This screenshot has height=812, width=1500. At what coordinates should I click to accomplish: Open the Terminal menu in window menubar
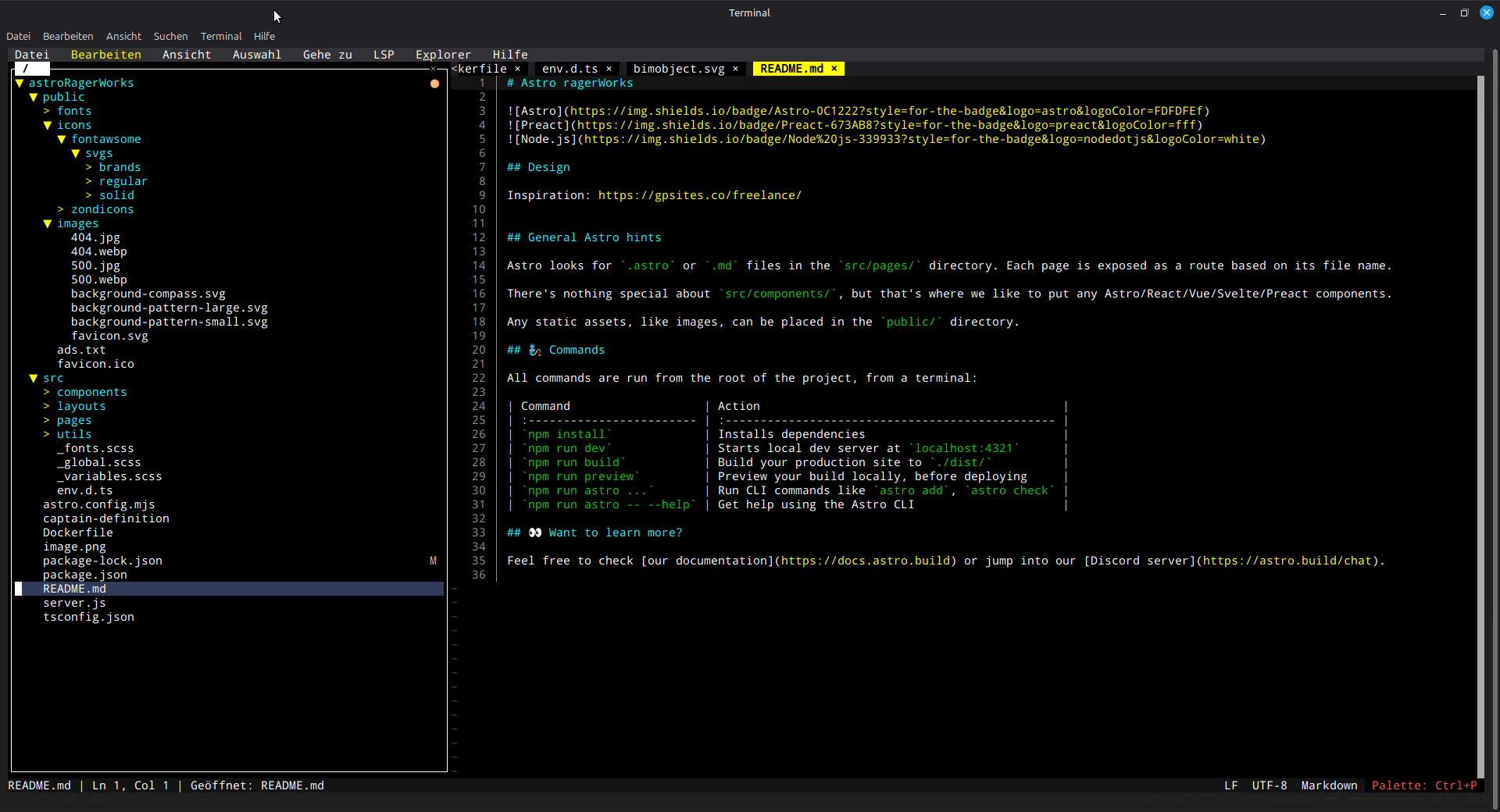tap(221, 36)
